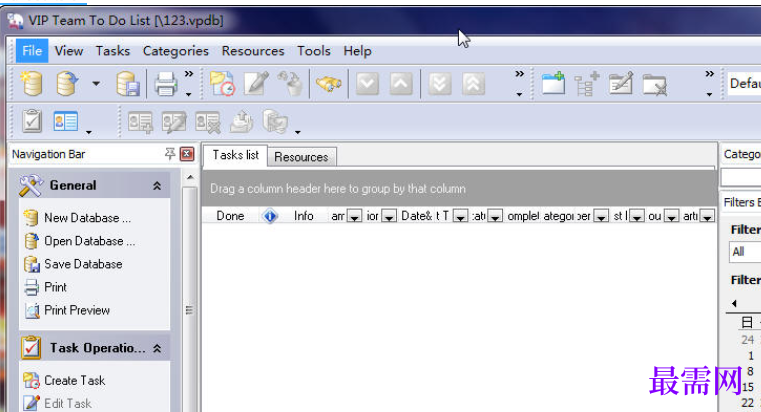
Task: Click the export resource icon with up arrow
Action: [241, 121]
